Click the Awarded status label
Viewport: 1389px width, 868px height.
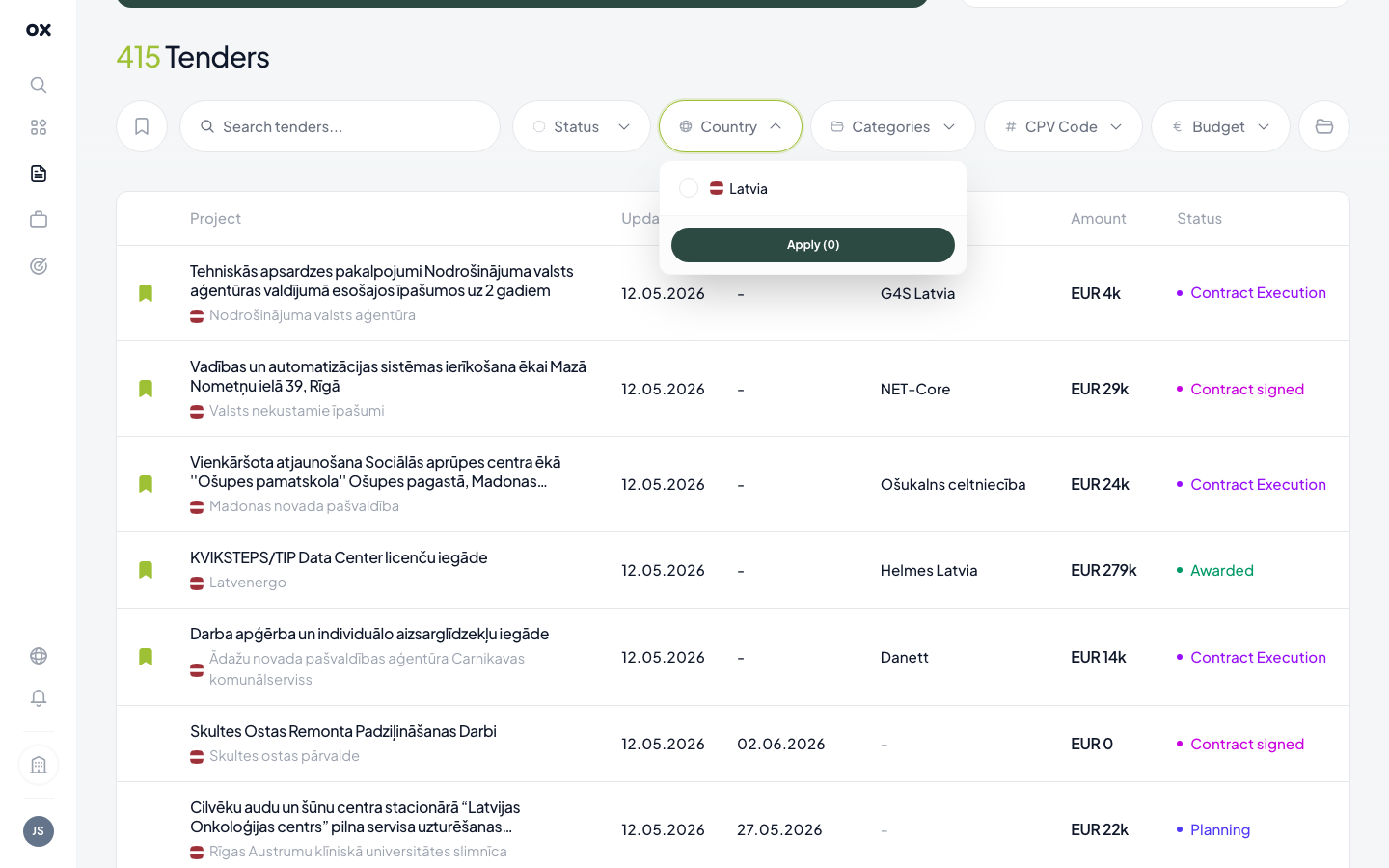pyautogui.click(x=1222, y=570)
